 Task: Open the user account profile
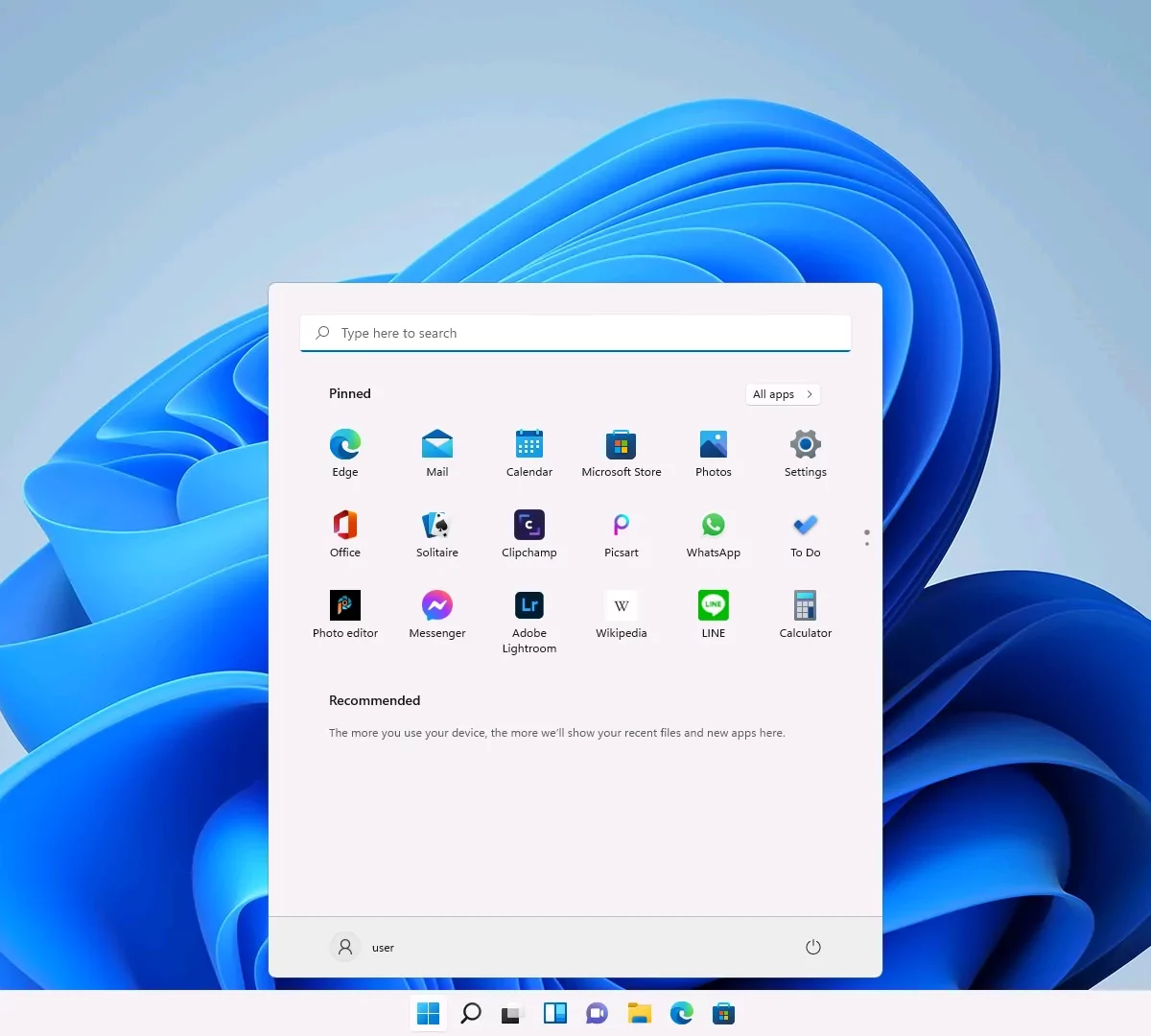tap(363, 947)
